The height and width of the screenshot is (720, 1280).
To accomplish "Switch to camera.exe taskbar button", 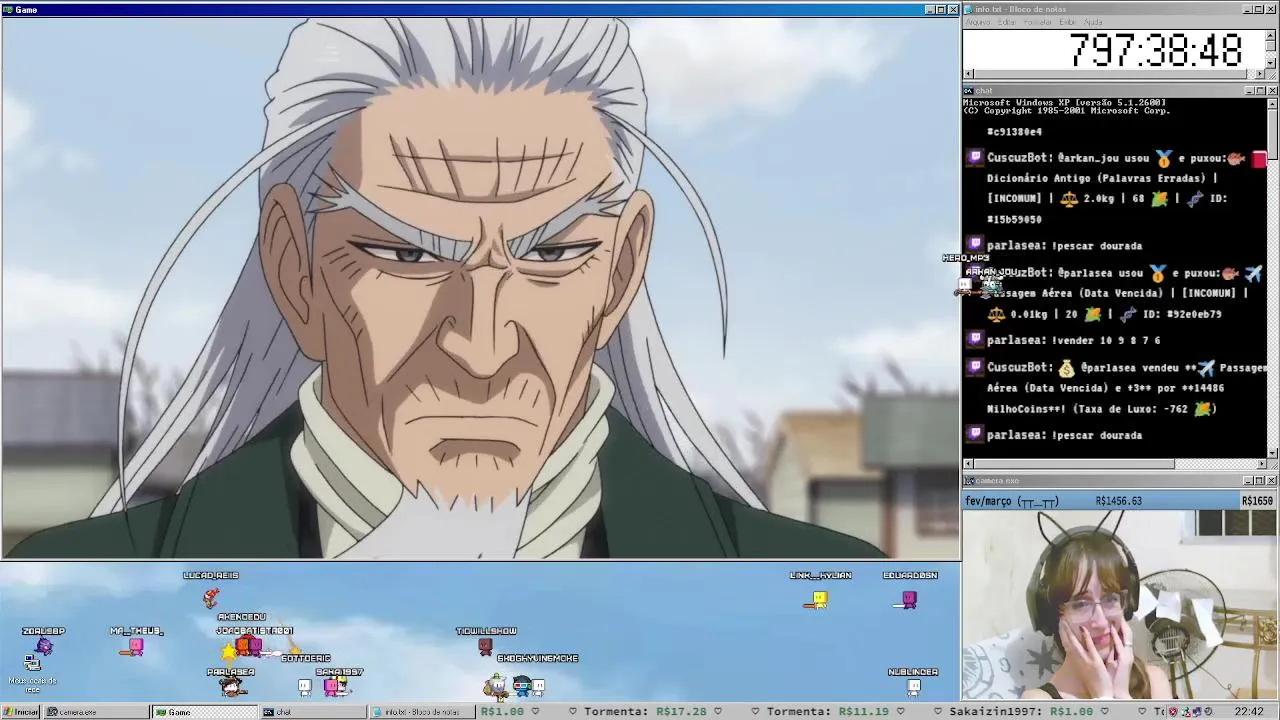I will coord(97,712).
